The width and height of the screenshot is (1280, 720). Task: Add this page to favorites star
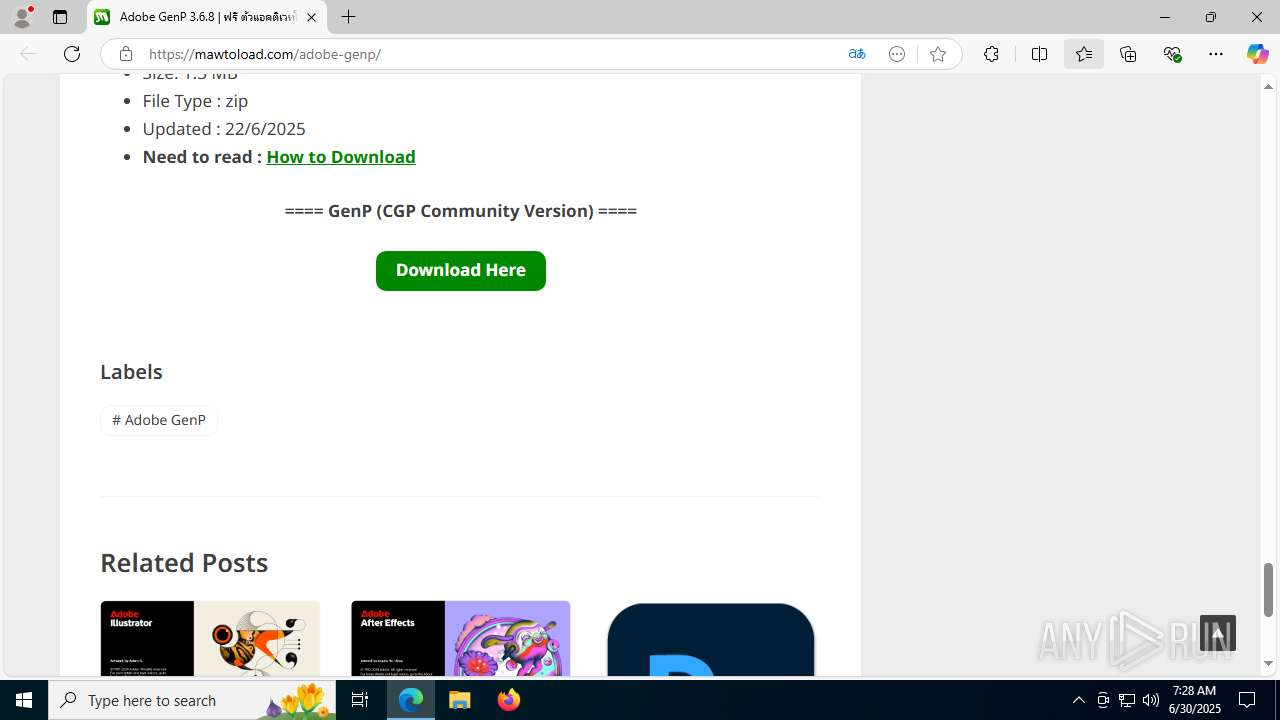(x=937, y=54)
